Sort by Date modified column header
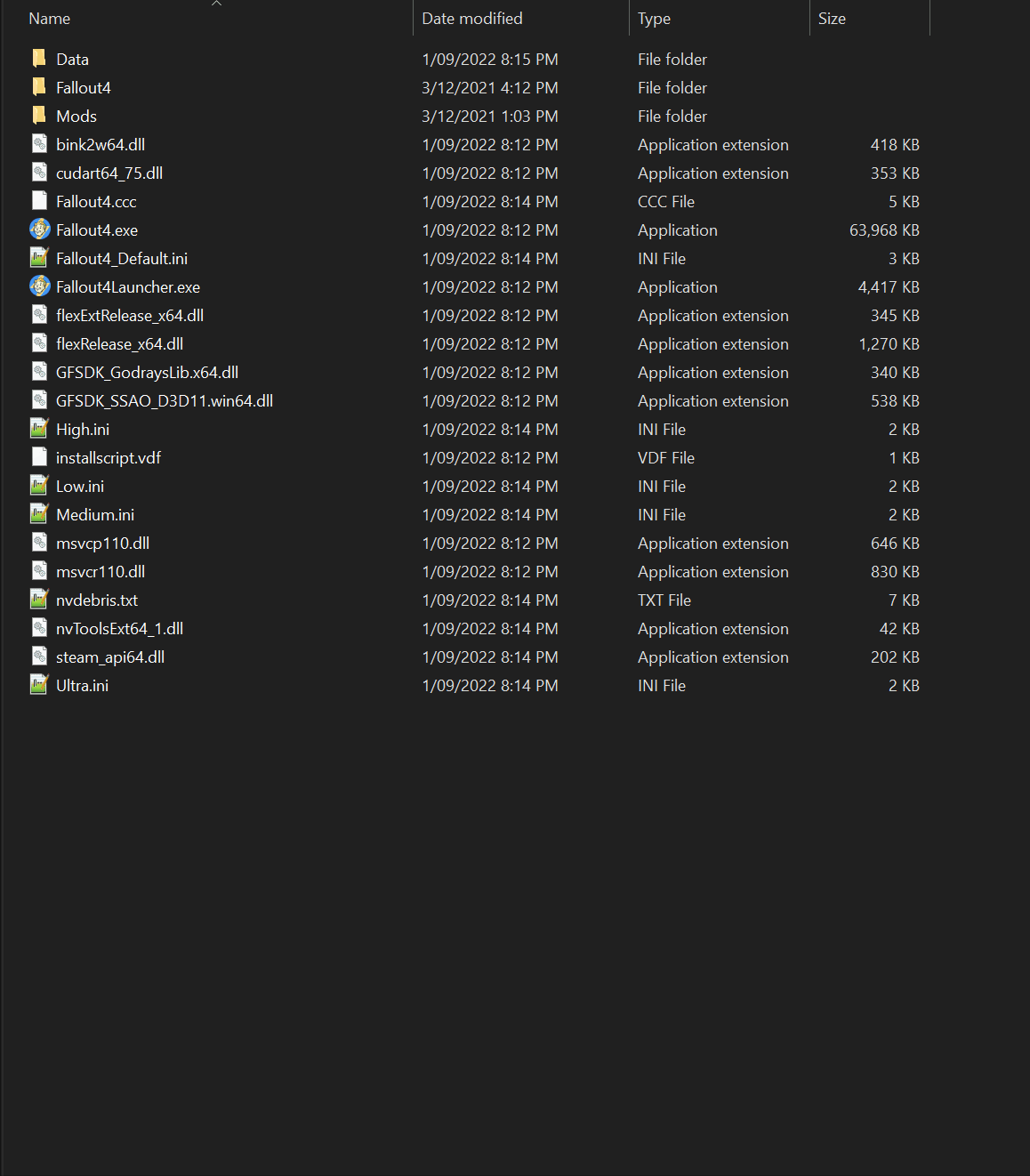 (x=471, y=19)
